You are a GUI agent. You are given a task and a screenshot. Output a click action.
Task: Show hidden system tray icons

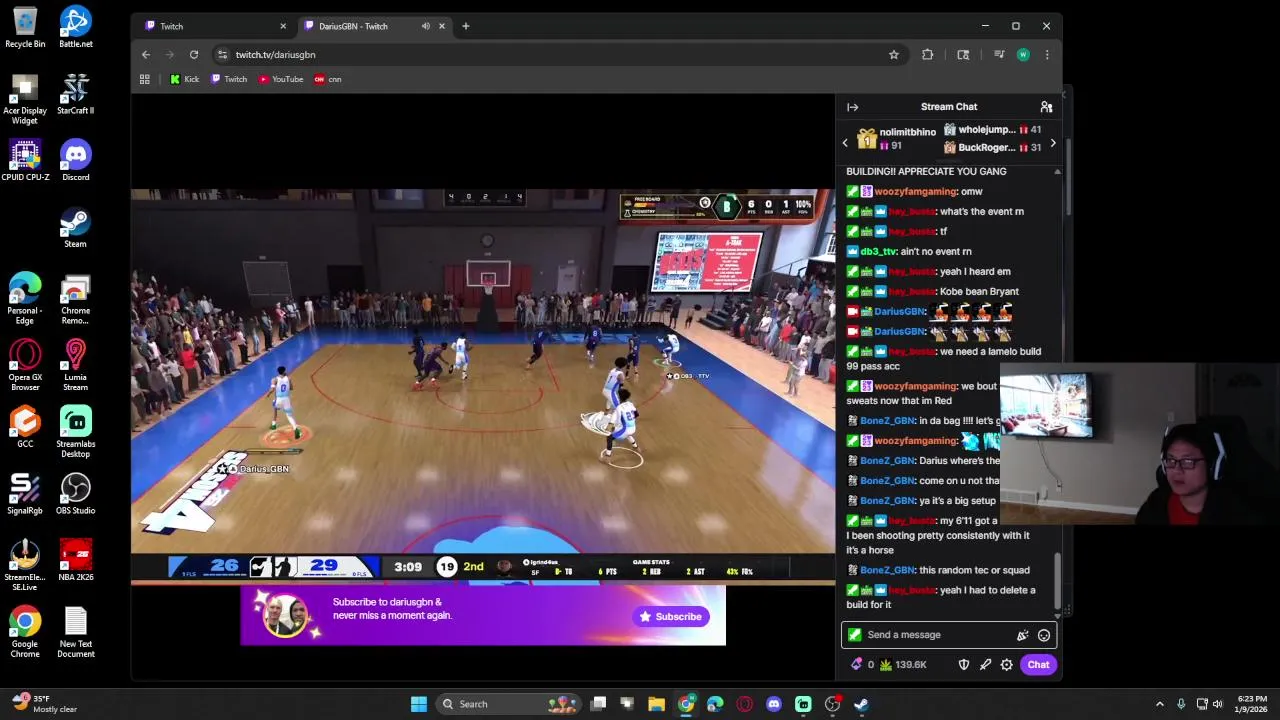pyautogui.click(x=1160, y=704)
